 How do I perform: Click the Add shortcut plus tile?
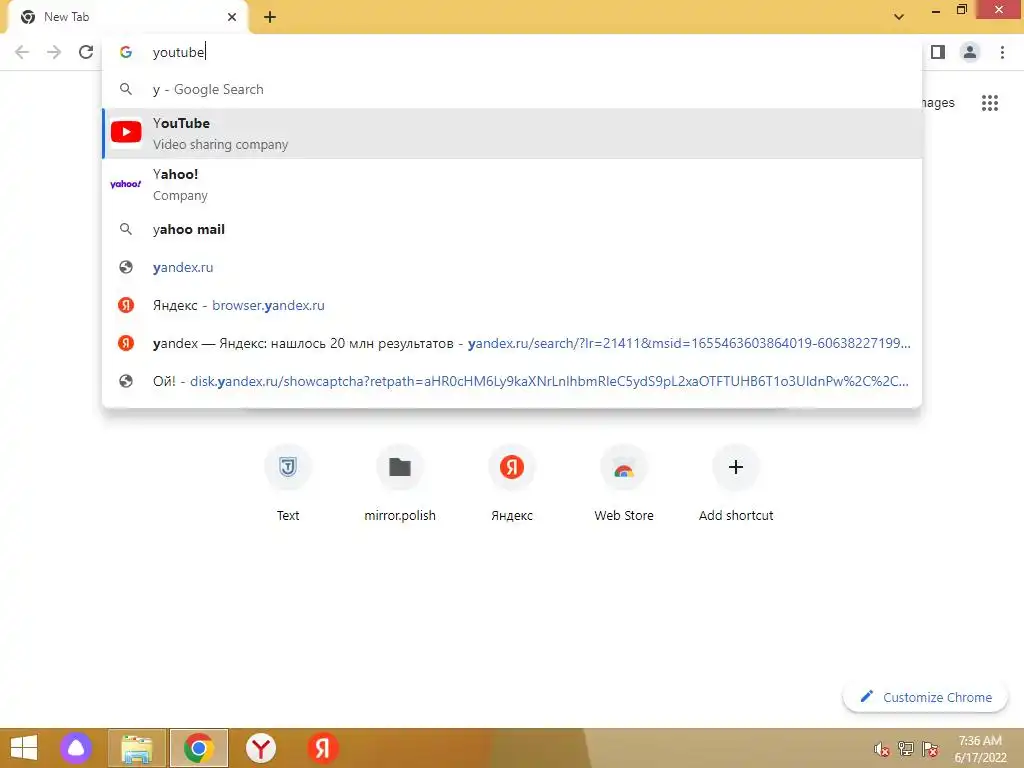click(736, 484)
